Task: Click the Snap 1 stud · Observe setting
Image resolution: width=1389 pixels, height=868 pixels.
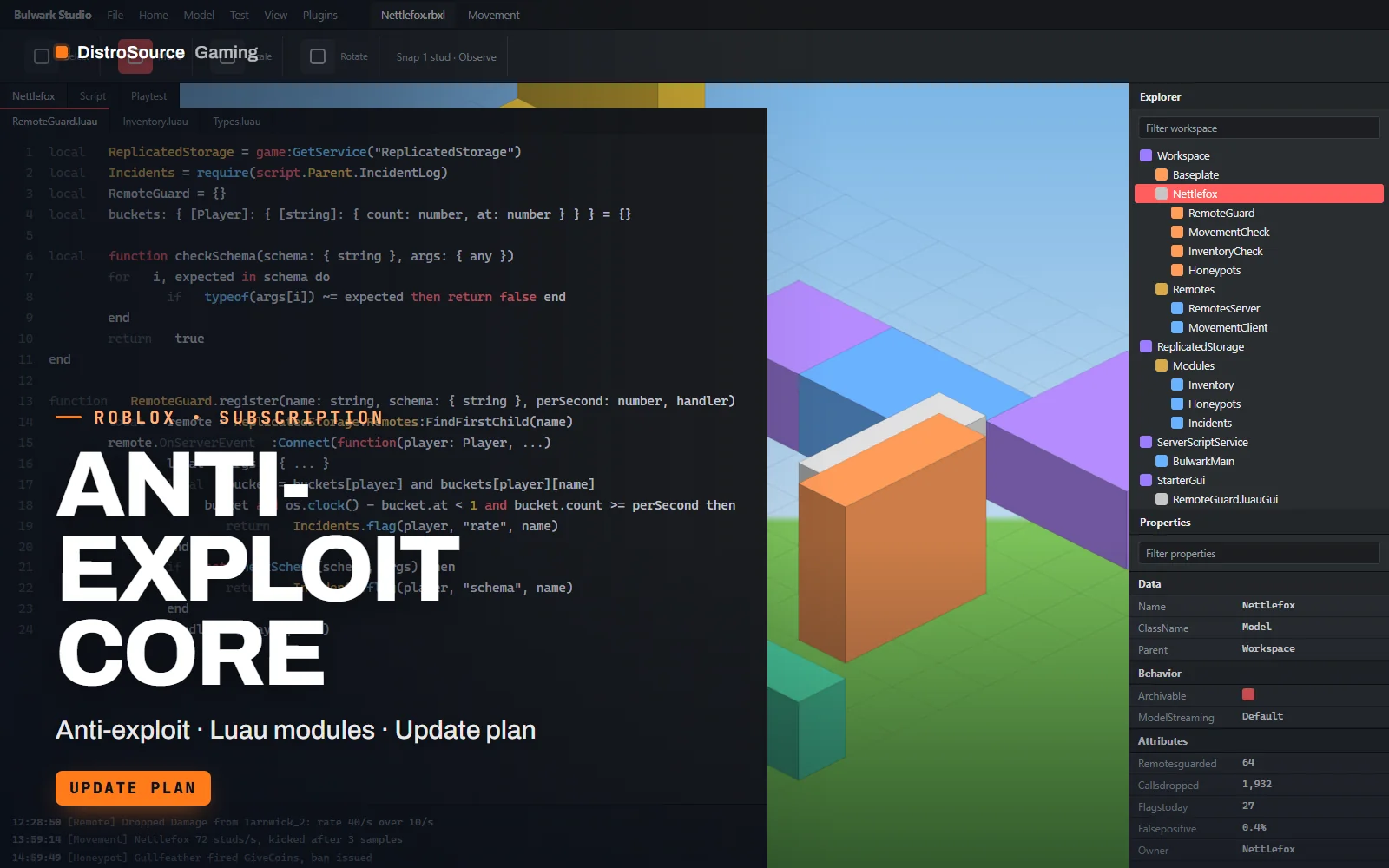Action: point(446,56)
